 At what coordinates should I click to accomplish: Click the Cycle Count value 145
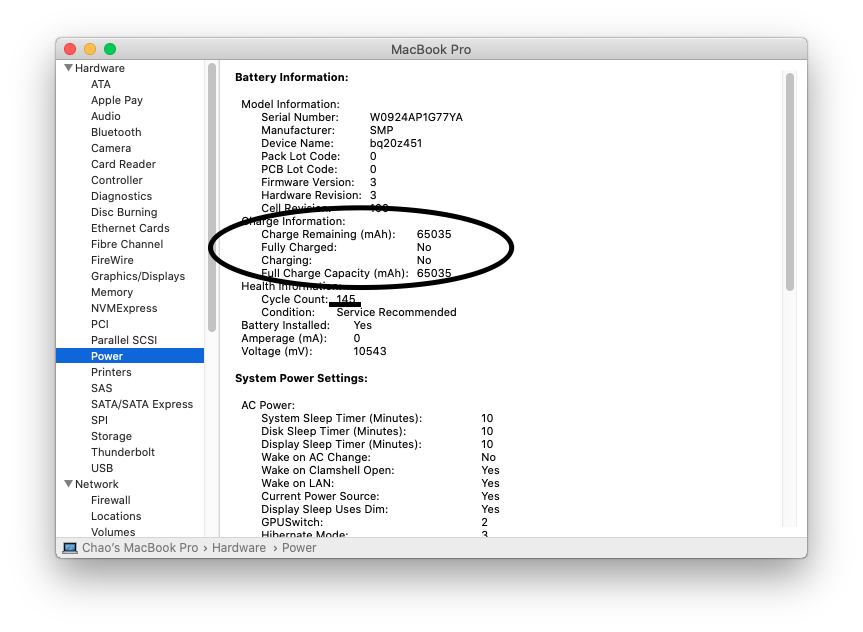point(346,298)
